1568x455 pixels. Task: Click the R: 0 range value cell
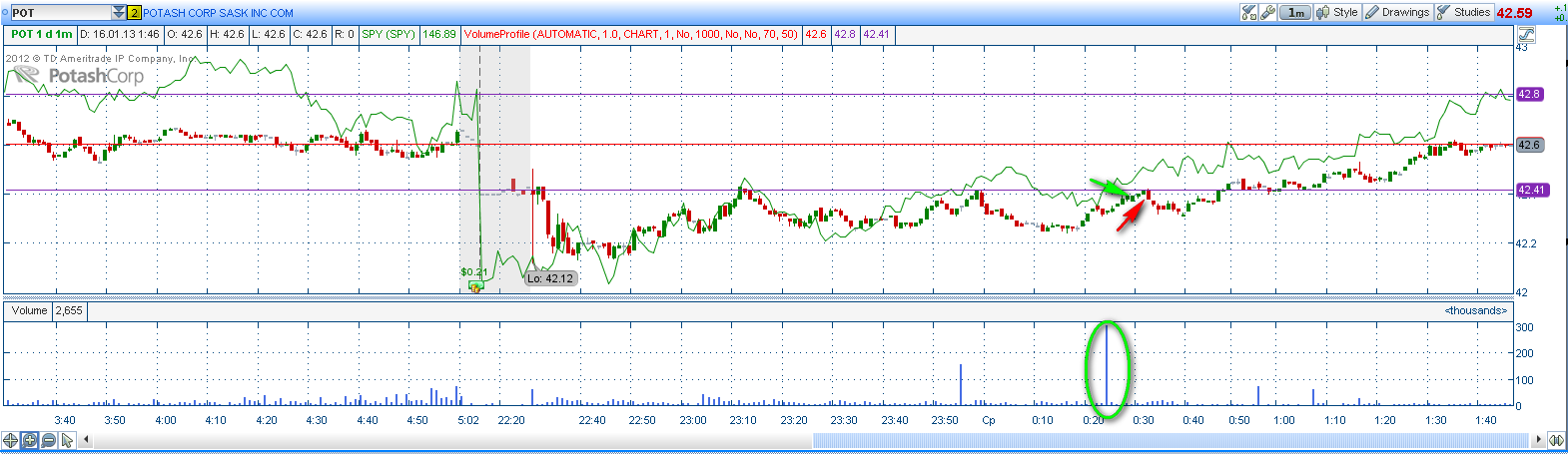click(345, 34)
